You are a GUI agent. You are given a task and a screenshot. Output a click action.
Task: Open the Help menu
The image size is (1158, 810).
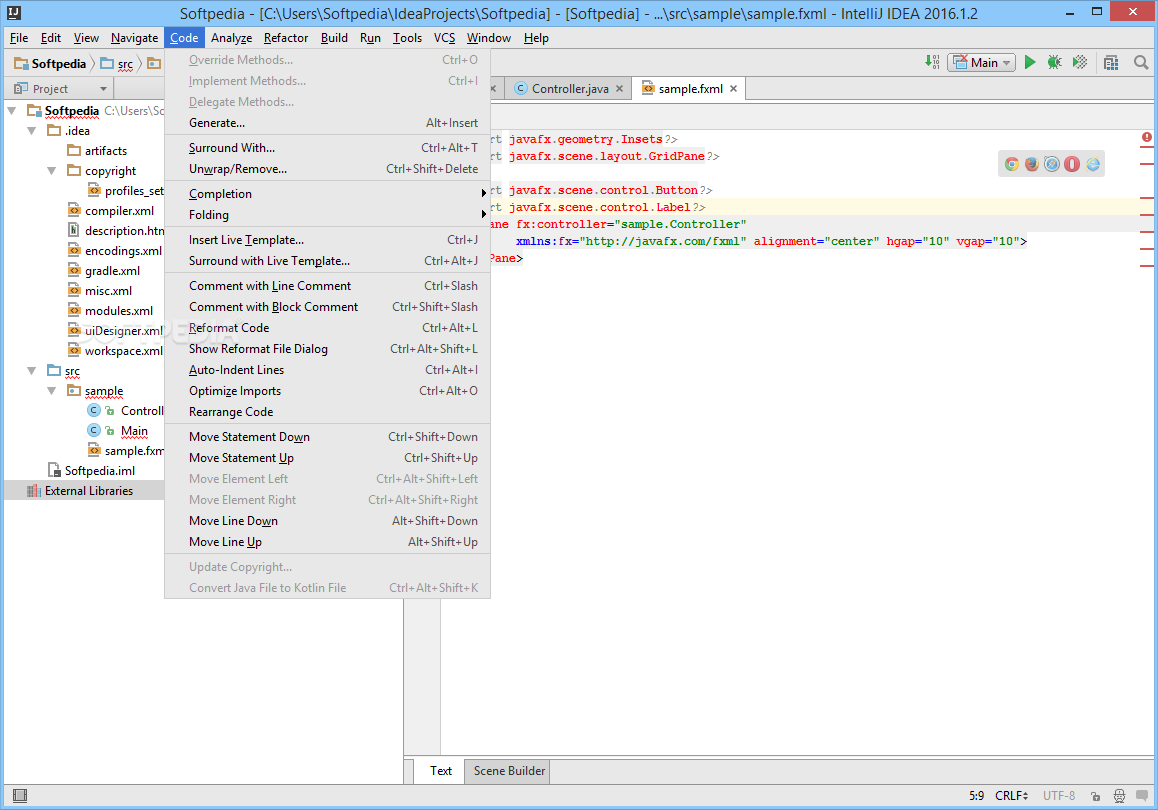tap(536, 38)
